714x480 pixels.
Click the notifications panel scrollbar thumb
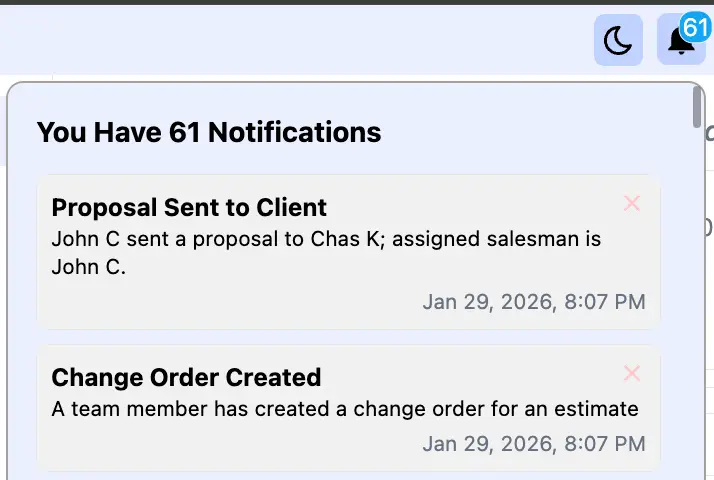(696, 108)
